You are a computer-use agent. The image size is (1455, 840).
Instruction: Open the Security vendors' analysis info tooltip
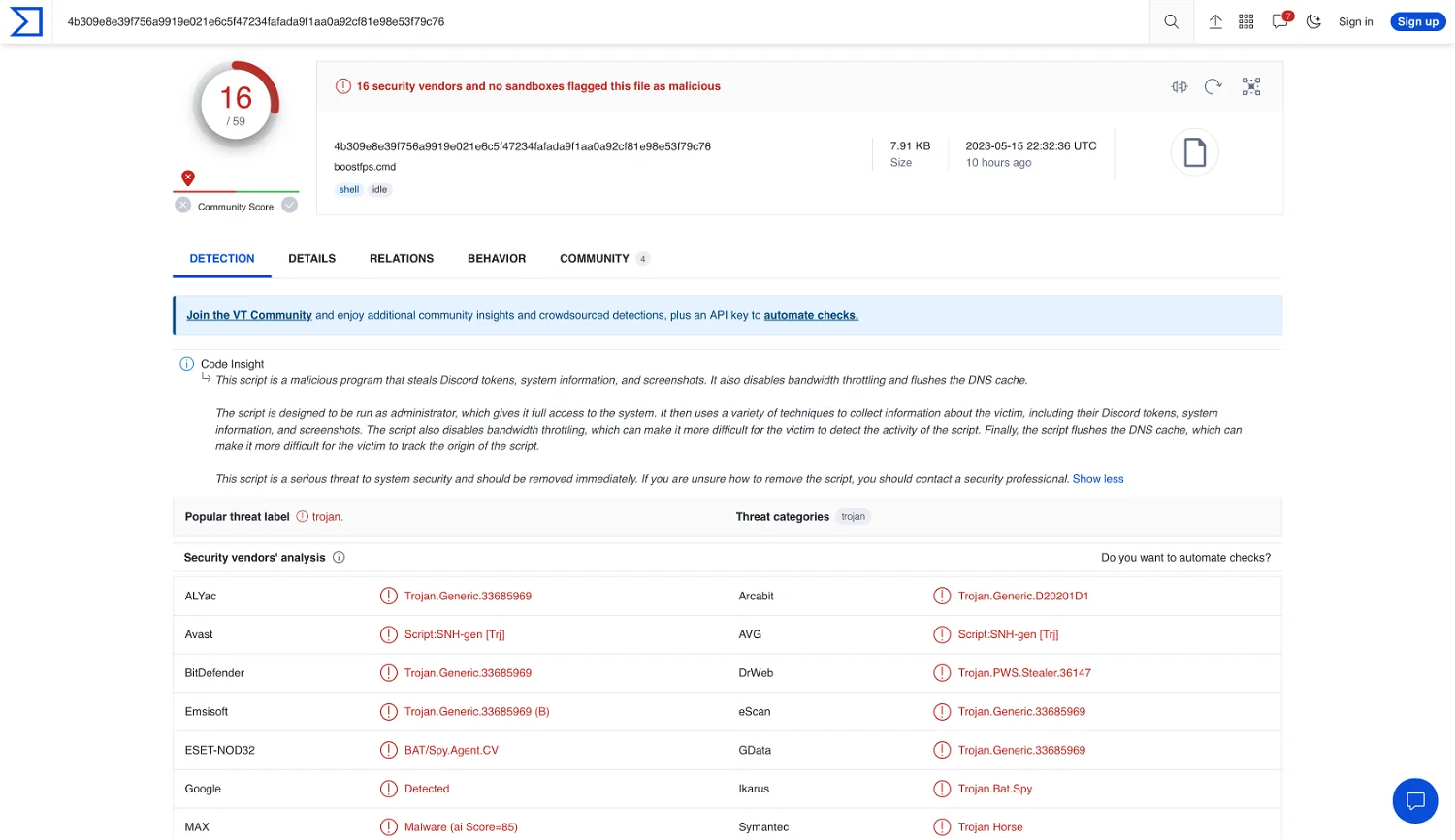pyautogui.click(x=339, y=557)
